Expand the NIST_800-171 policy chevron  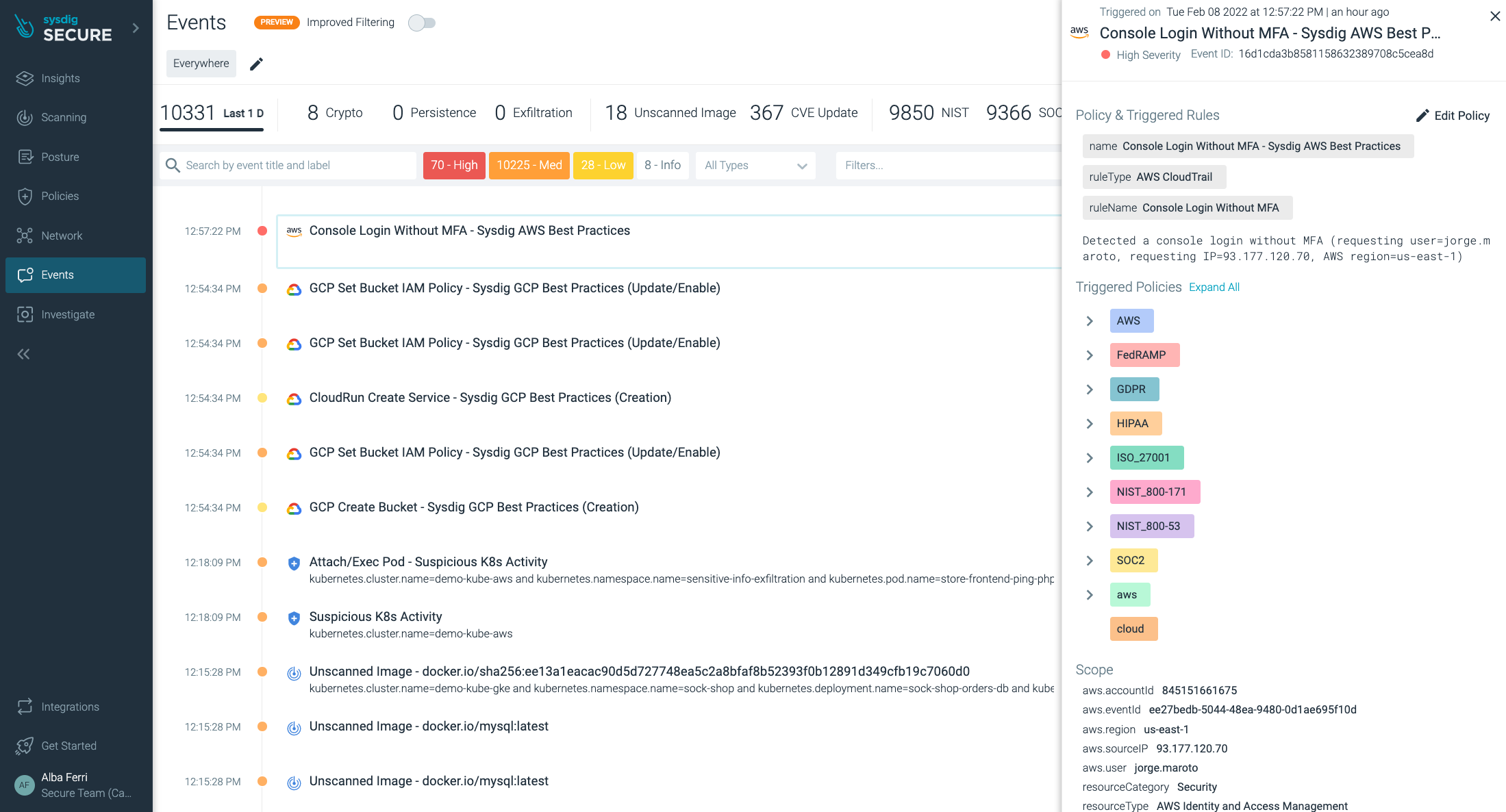[x=1090, y=492]
